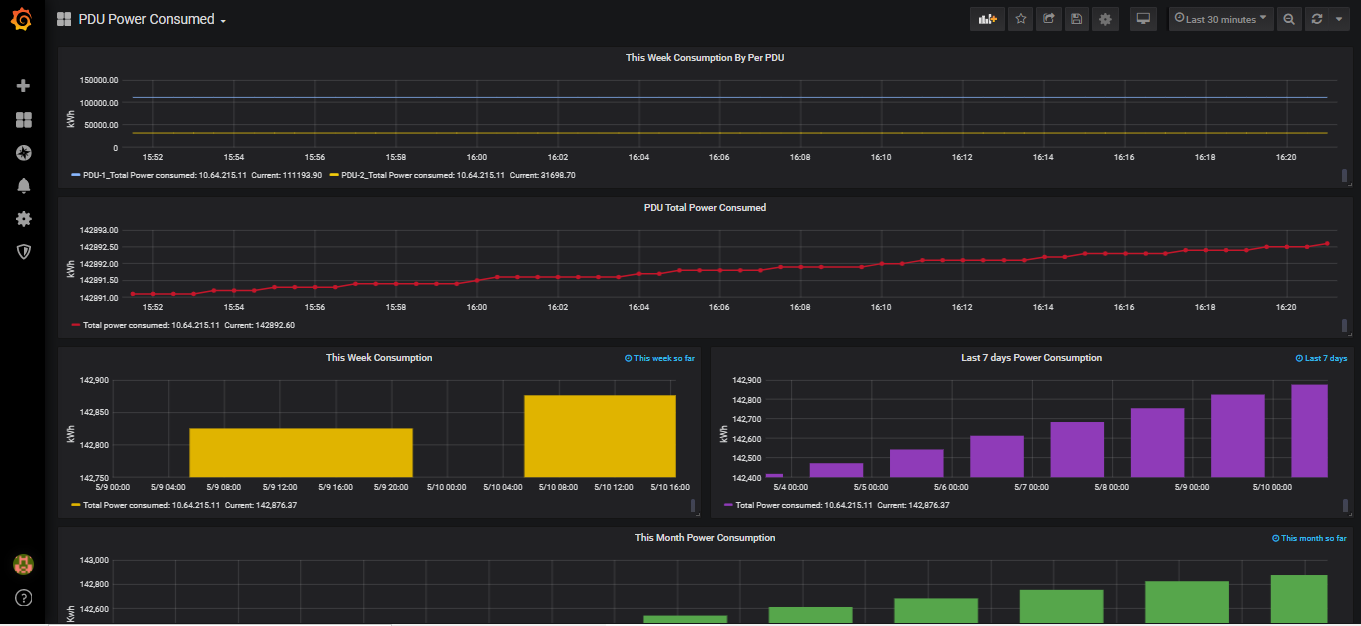Click the This Week Consumption legend scrollbar handle
1361x626 pixels.
click(692, 505)
